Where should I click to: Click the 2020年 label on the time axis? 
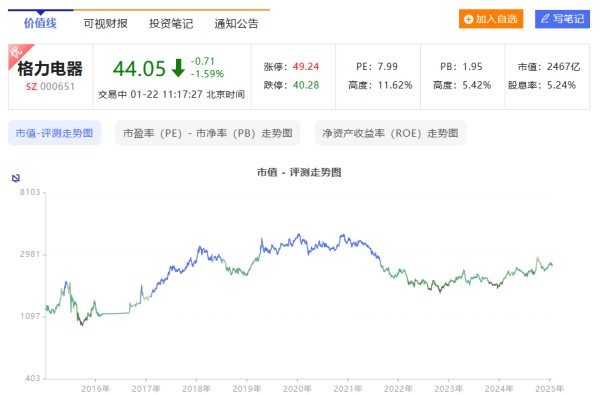[x=297, y=389]
